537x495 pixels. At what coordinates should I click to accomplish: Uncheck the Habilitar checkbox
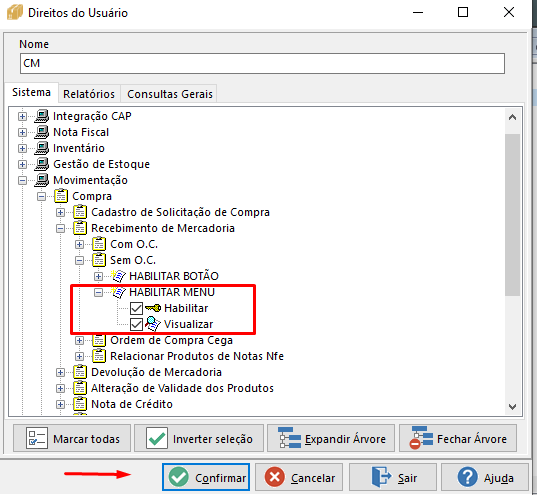[x=136, y=308]
